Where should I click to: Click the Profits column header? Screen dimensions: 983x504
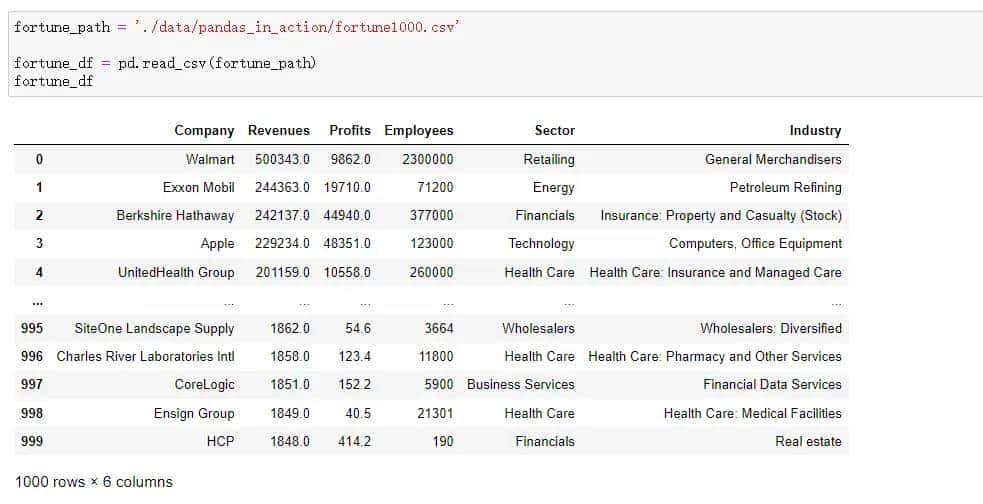(x=350, y=130)
